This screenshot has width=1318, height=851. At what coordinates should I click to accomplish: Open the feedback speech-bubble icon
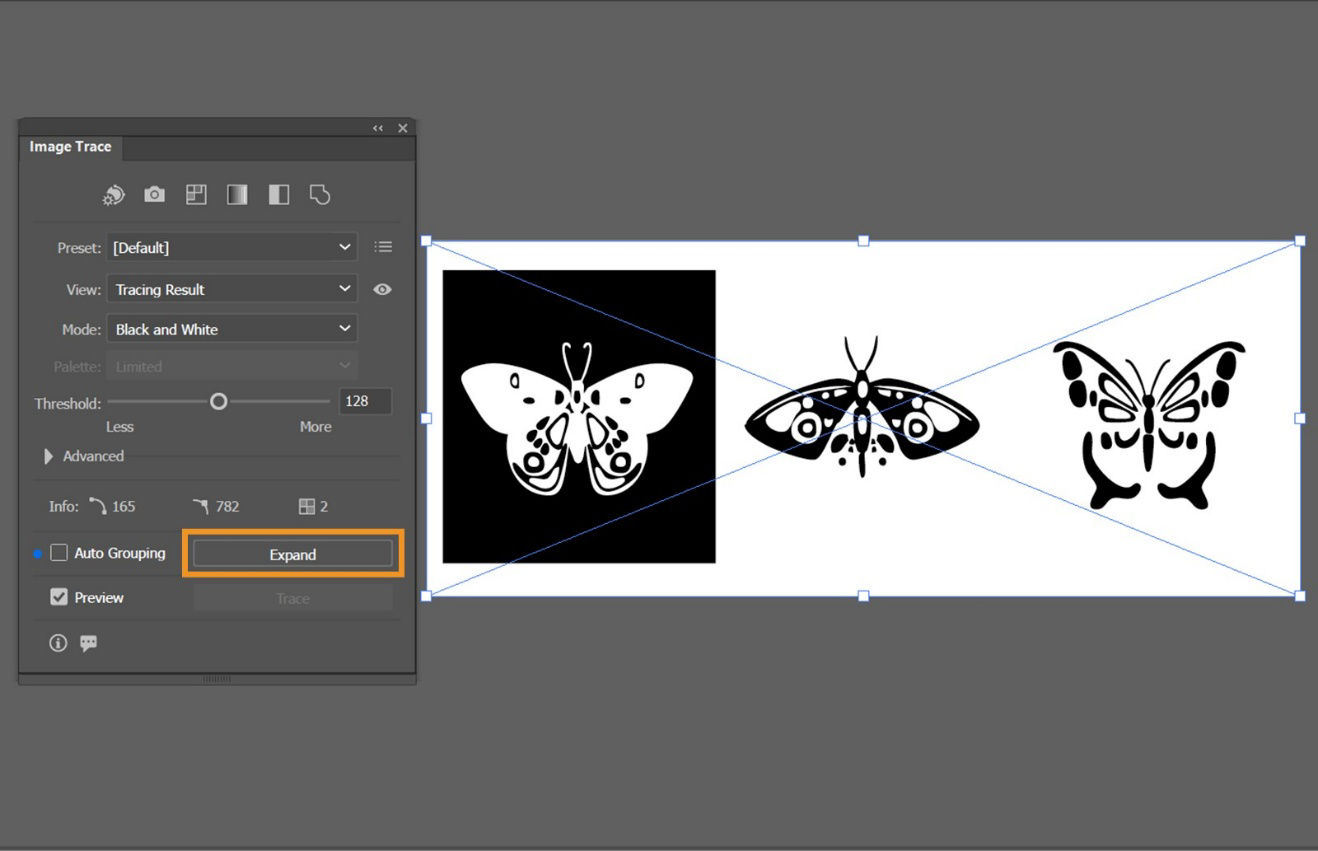tap(88, 643)
